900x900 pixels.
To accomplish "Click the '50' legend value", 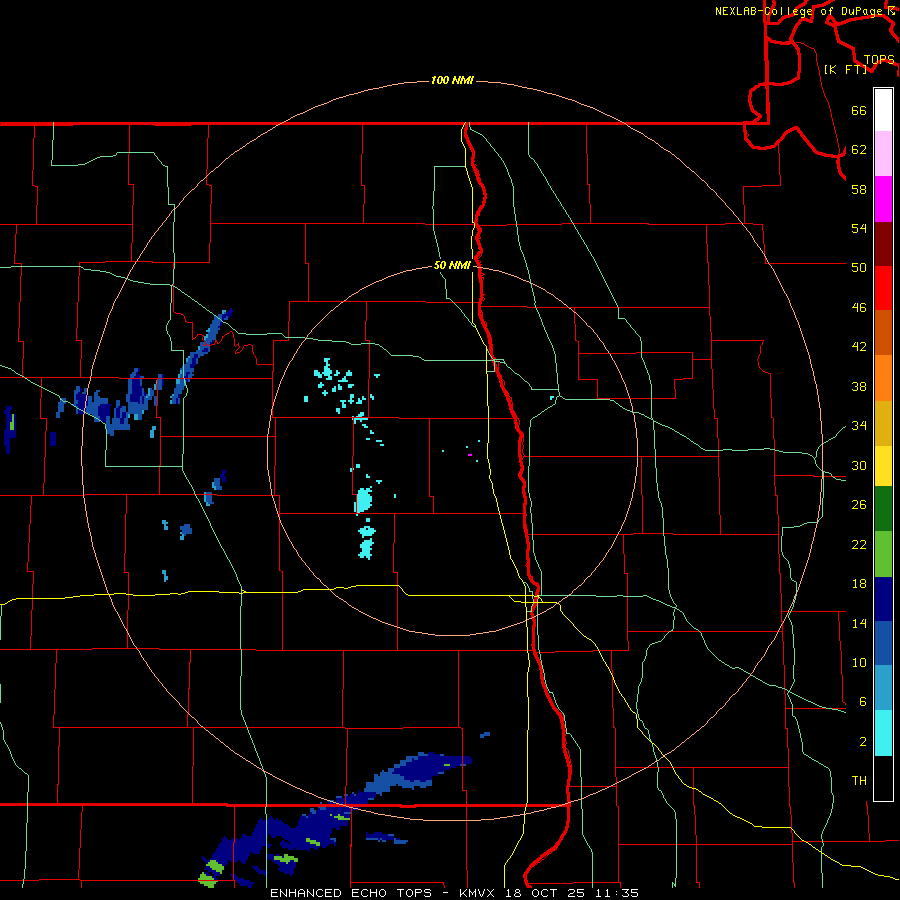I will [x=859, y=267].
